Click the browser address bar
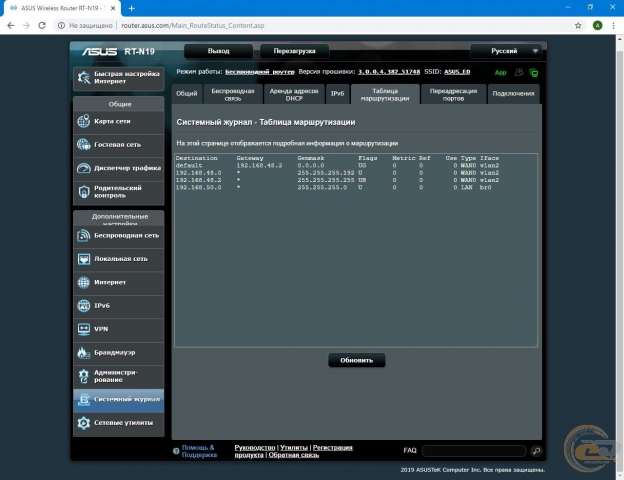 click(x=318, y=25)
